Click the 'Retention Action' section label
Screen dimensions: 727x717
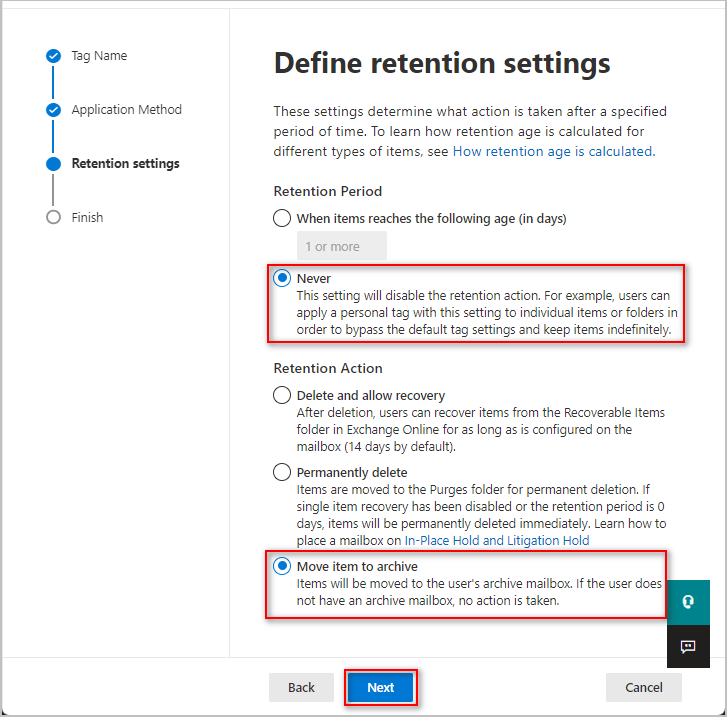[x=328, y=368]
